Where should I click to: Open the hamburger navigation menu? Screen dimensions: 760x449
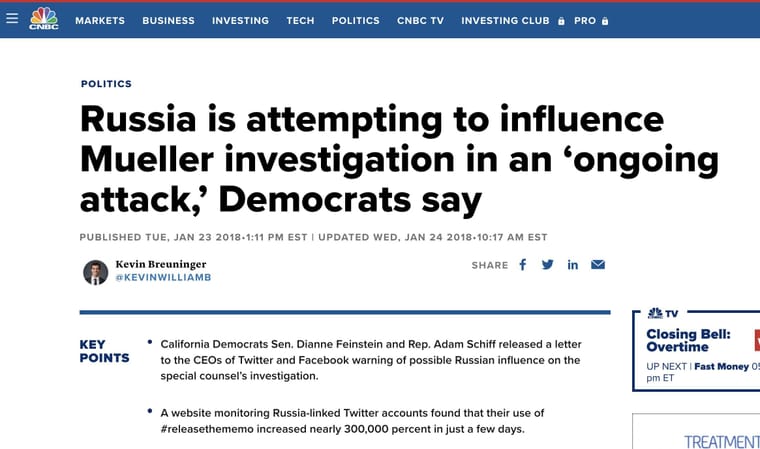[12, 18]
